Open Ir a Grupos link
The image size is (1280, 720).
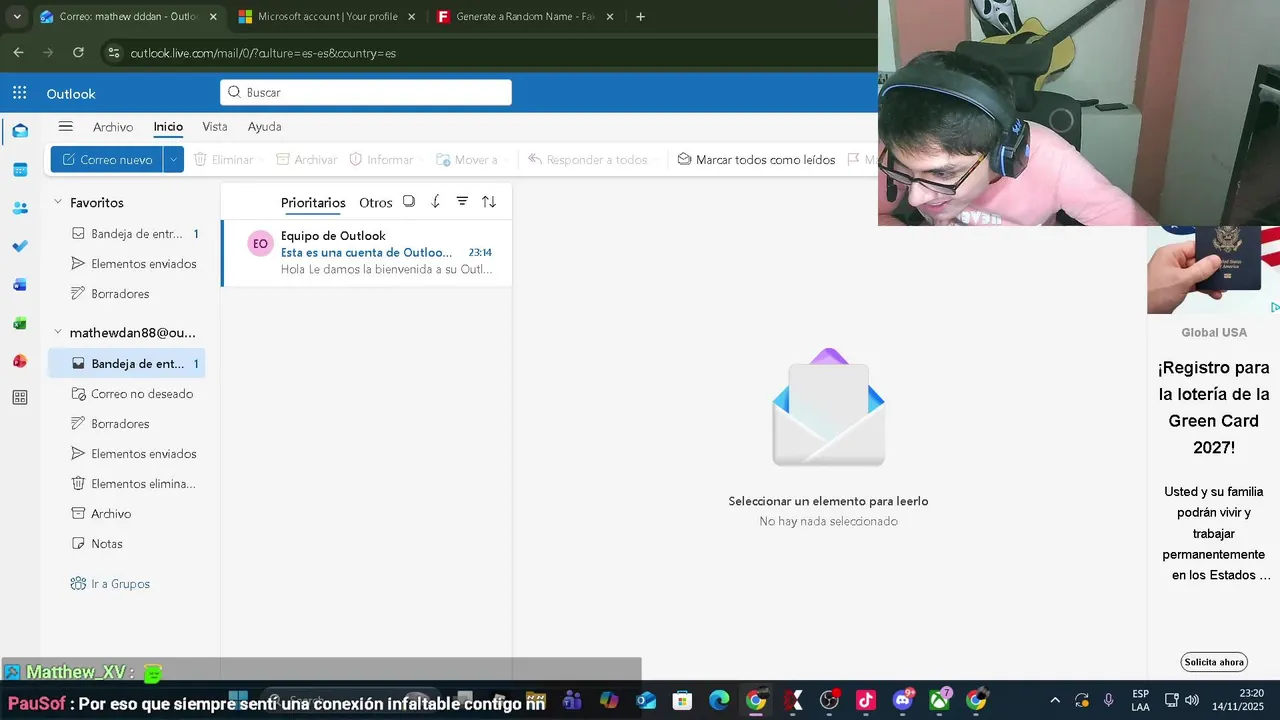tap(111, 584)
